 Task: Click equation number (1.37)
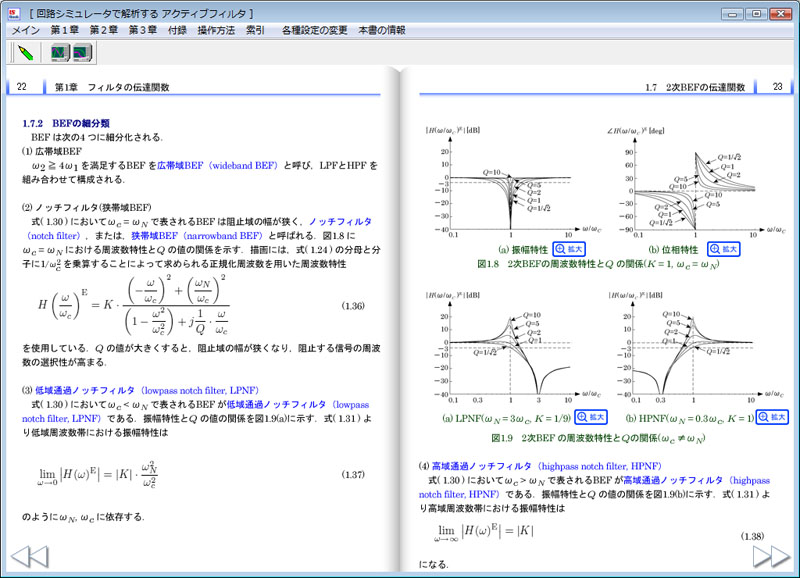point(353,474)
